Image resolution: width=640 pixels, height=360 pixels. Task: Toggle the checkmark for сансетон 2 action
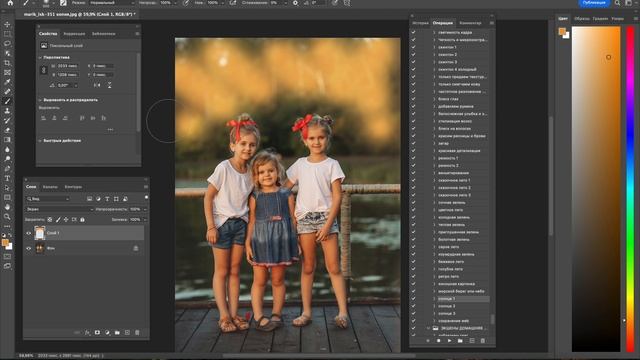tap(413, 54)
